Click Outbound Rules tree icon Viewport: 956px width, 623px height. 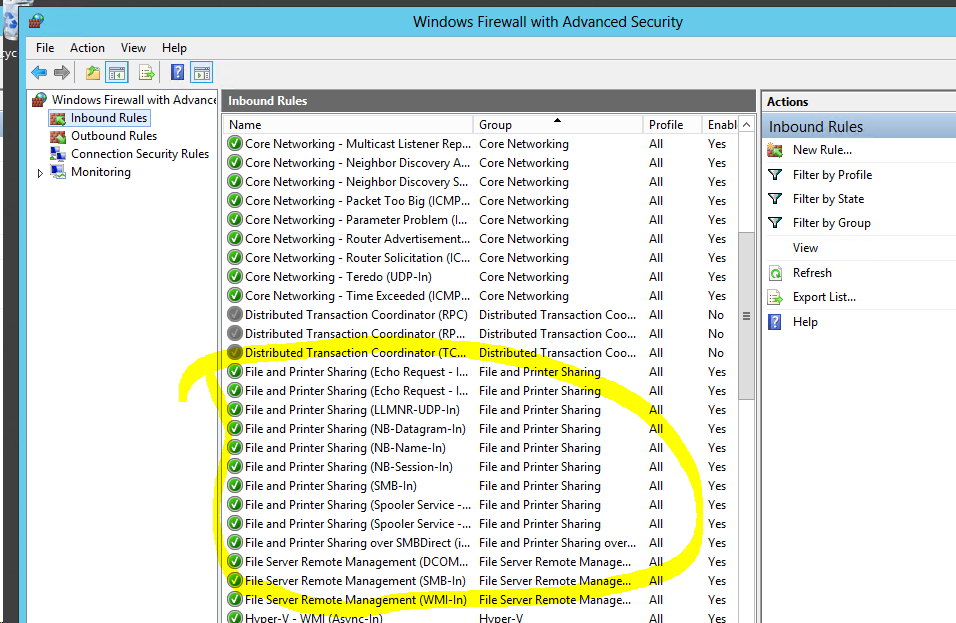(x=58, y=136)
